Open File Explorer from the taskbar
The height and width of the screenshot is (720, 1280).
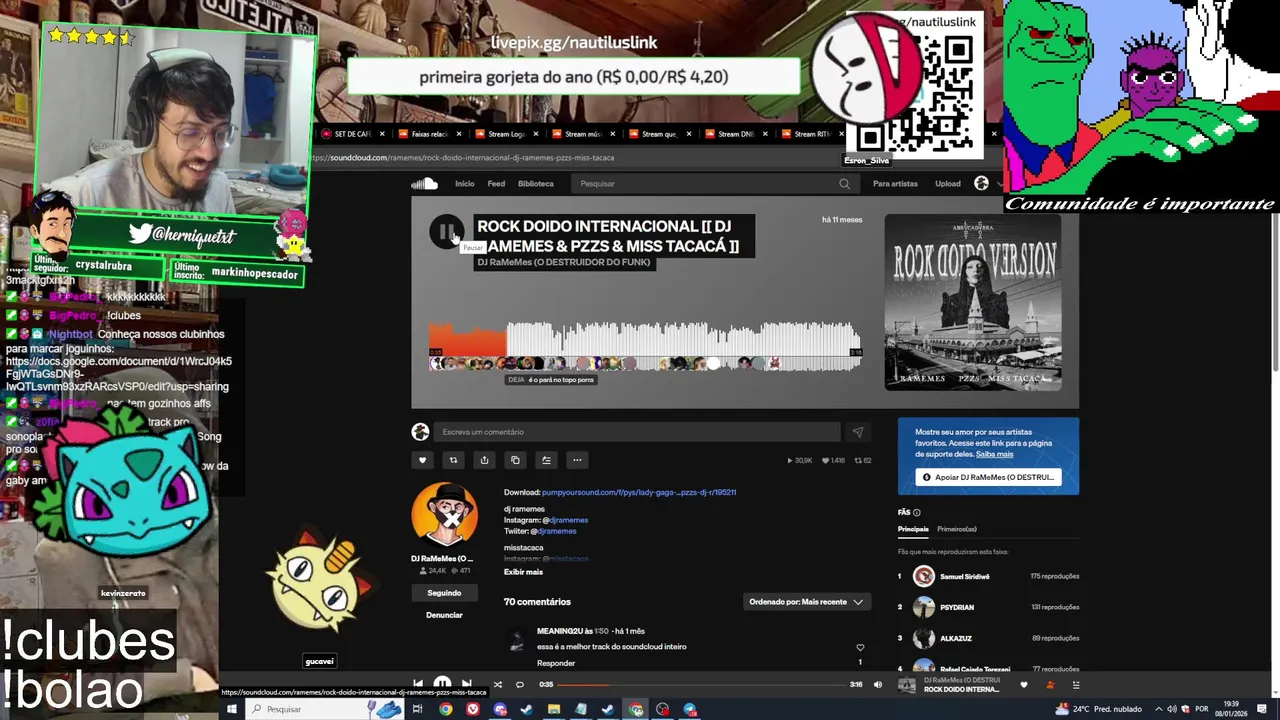pos(554,709)
